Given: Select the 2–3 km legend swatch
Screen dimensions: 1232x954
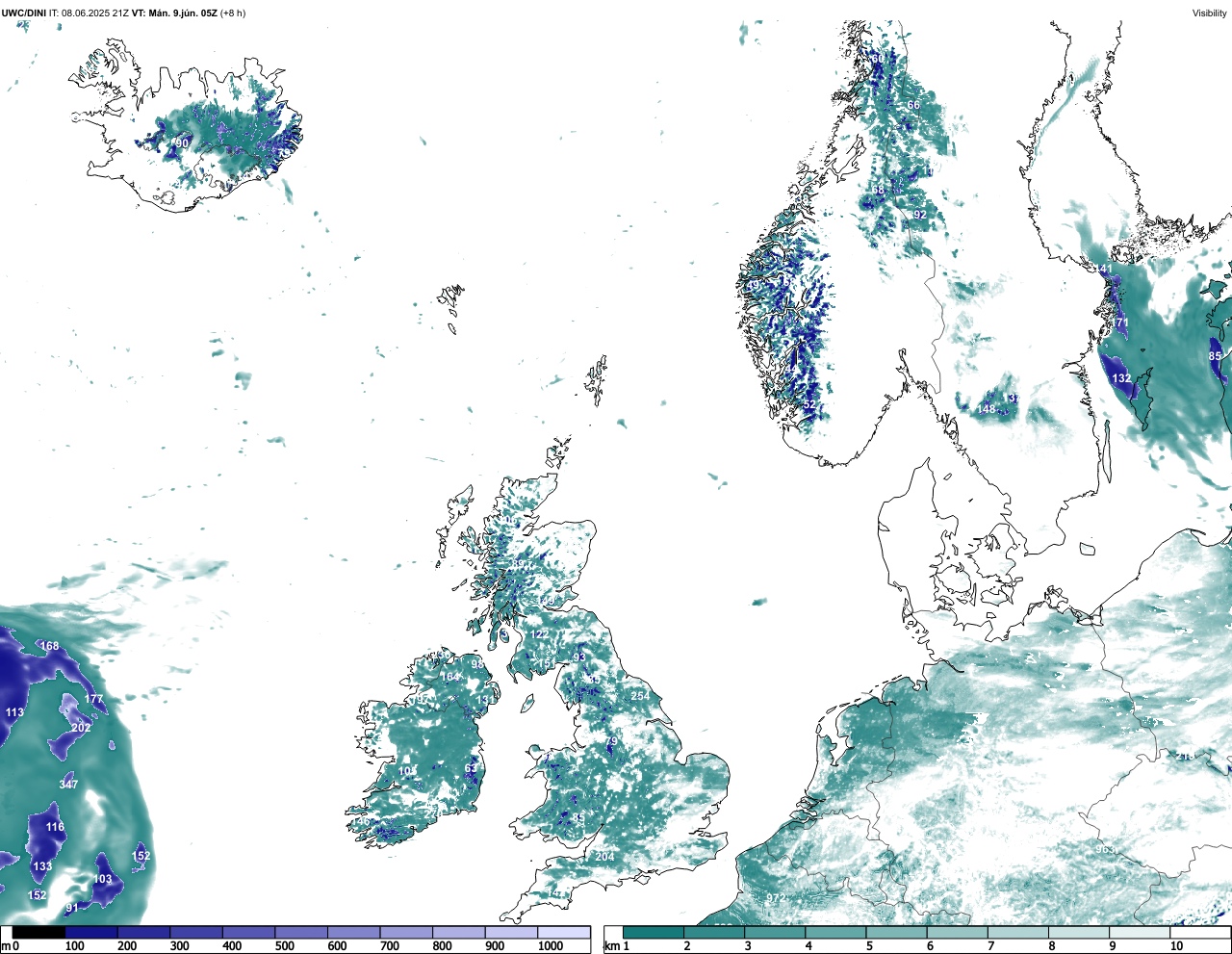Looking at the screenshot, I should [x=714, y=933].
